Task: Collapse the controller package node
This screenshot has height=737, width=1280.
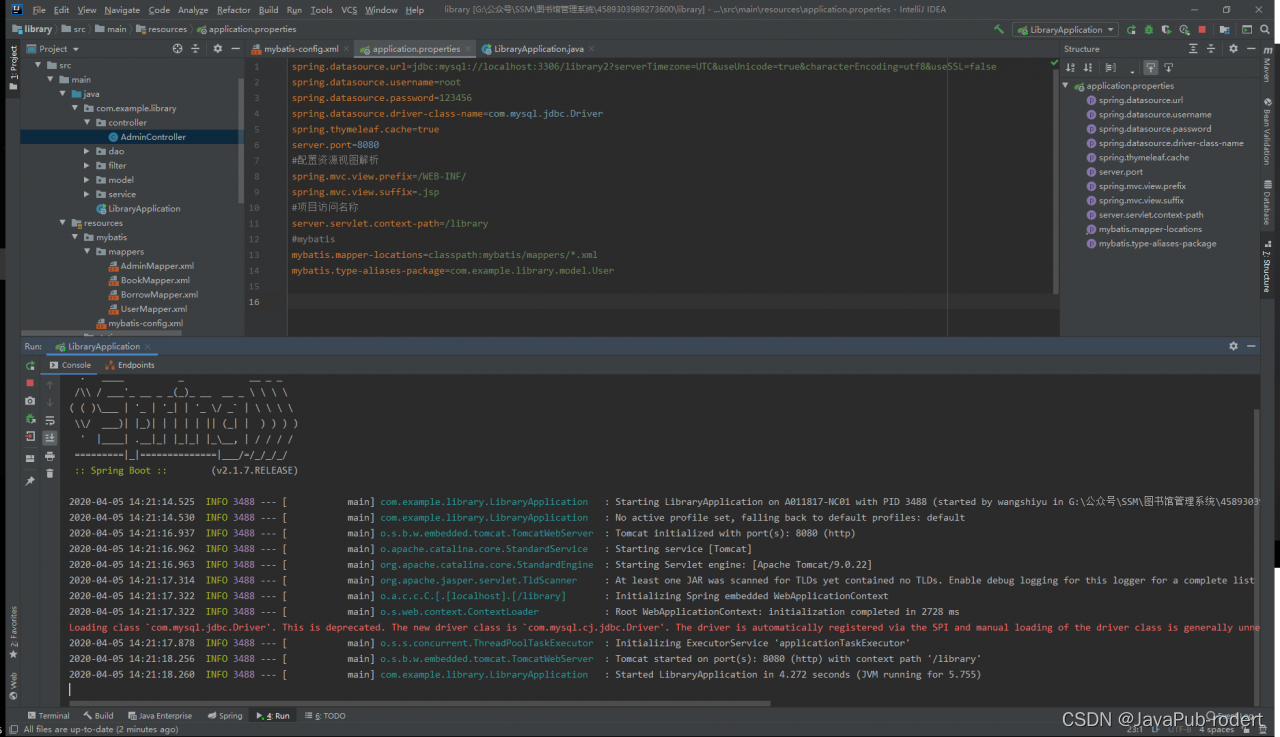Action: pyautogui.click(x=88, y=122)
